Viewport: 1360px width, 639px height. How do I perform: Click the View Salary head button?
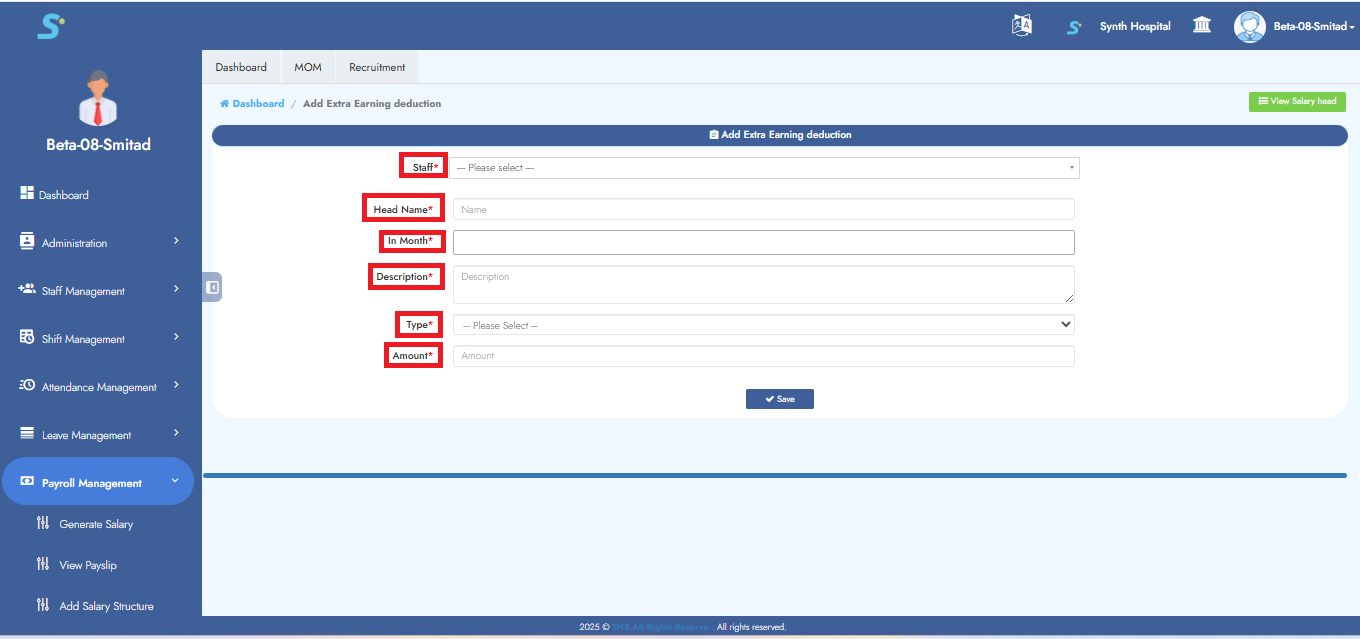coord(1297,101)
